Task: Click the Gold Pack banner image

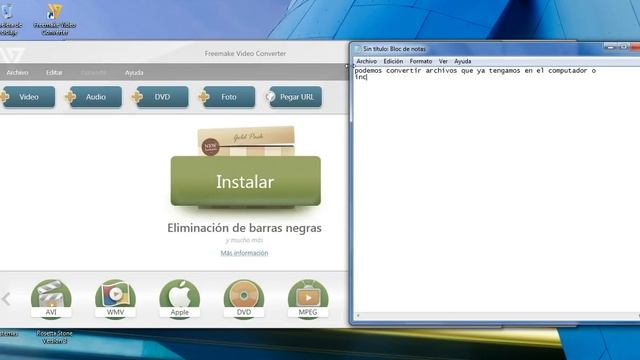Action: tap(246, 141)
